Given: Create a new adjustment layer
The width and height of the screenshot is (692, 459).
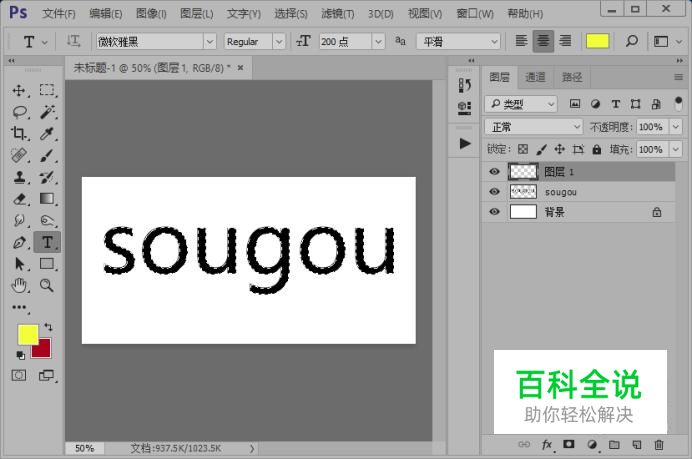Looking at the screenshot, I should (x=592, y=444).
